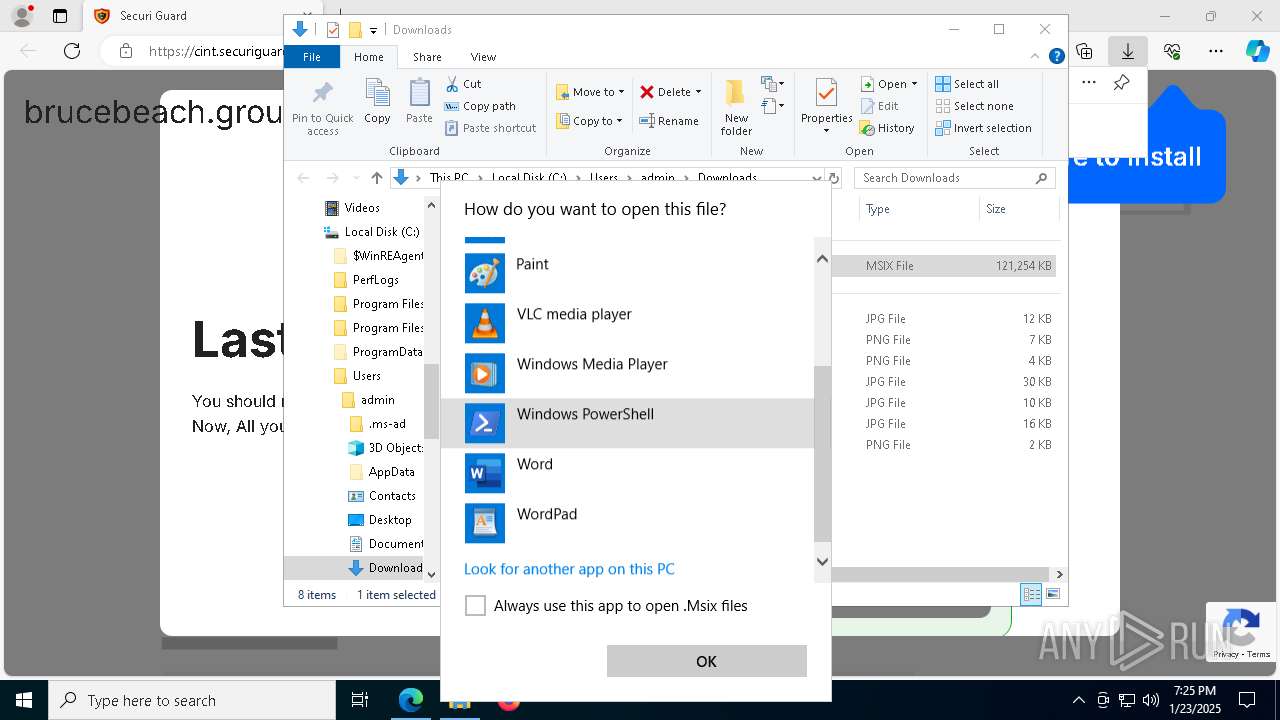Click Invert selection in ribbon
Screen dimensions: 1280x720
point(983,128)
